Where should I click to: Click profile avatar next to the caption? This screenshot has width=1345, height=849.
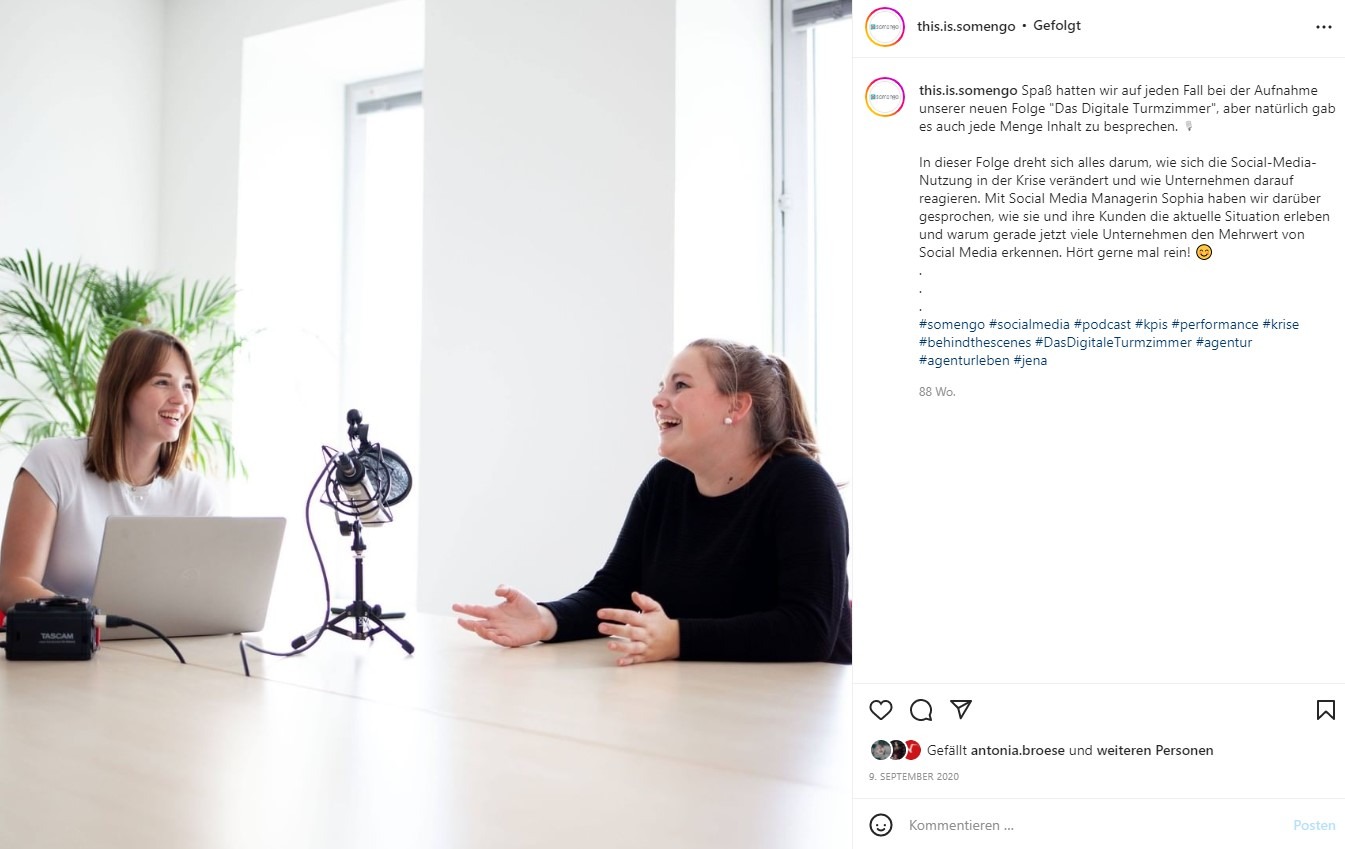point(885,97)
